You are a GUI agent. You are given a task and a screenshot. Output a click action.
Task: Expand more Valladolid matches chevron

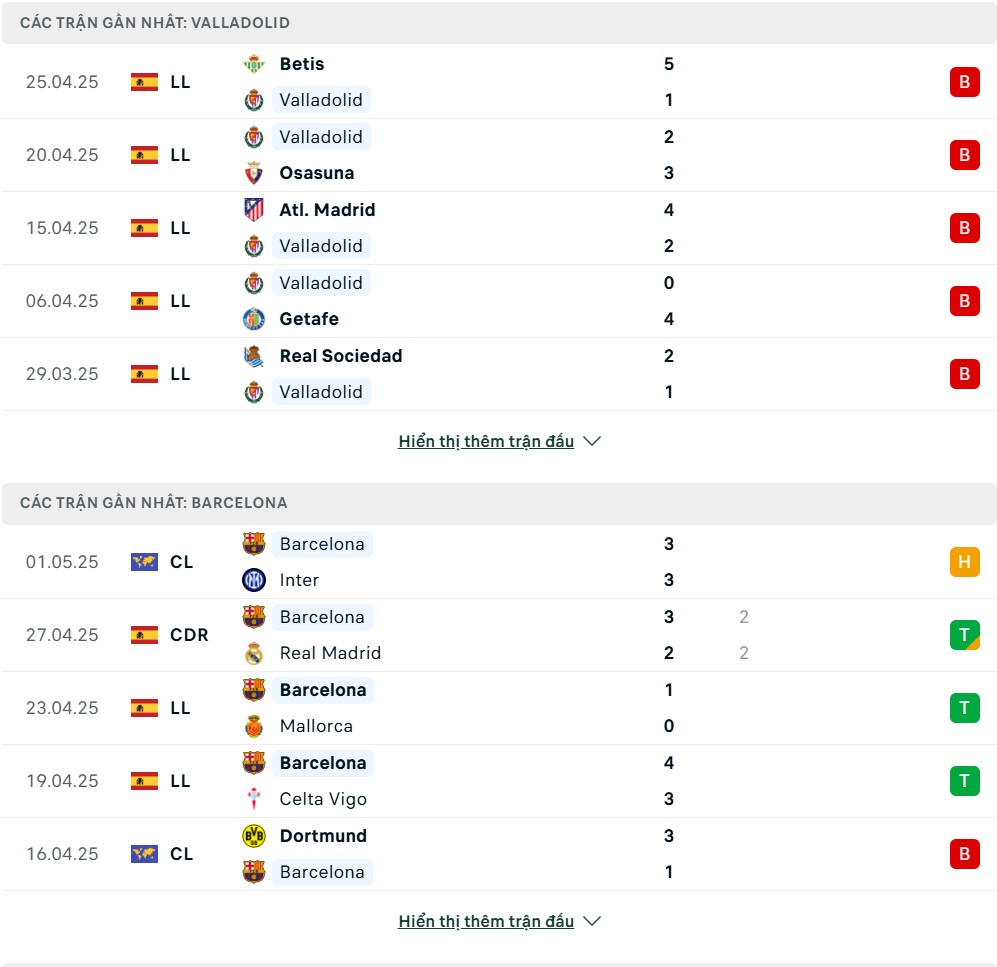592,441
